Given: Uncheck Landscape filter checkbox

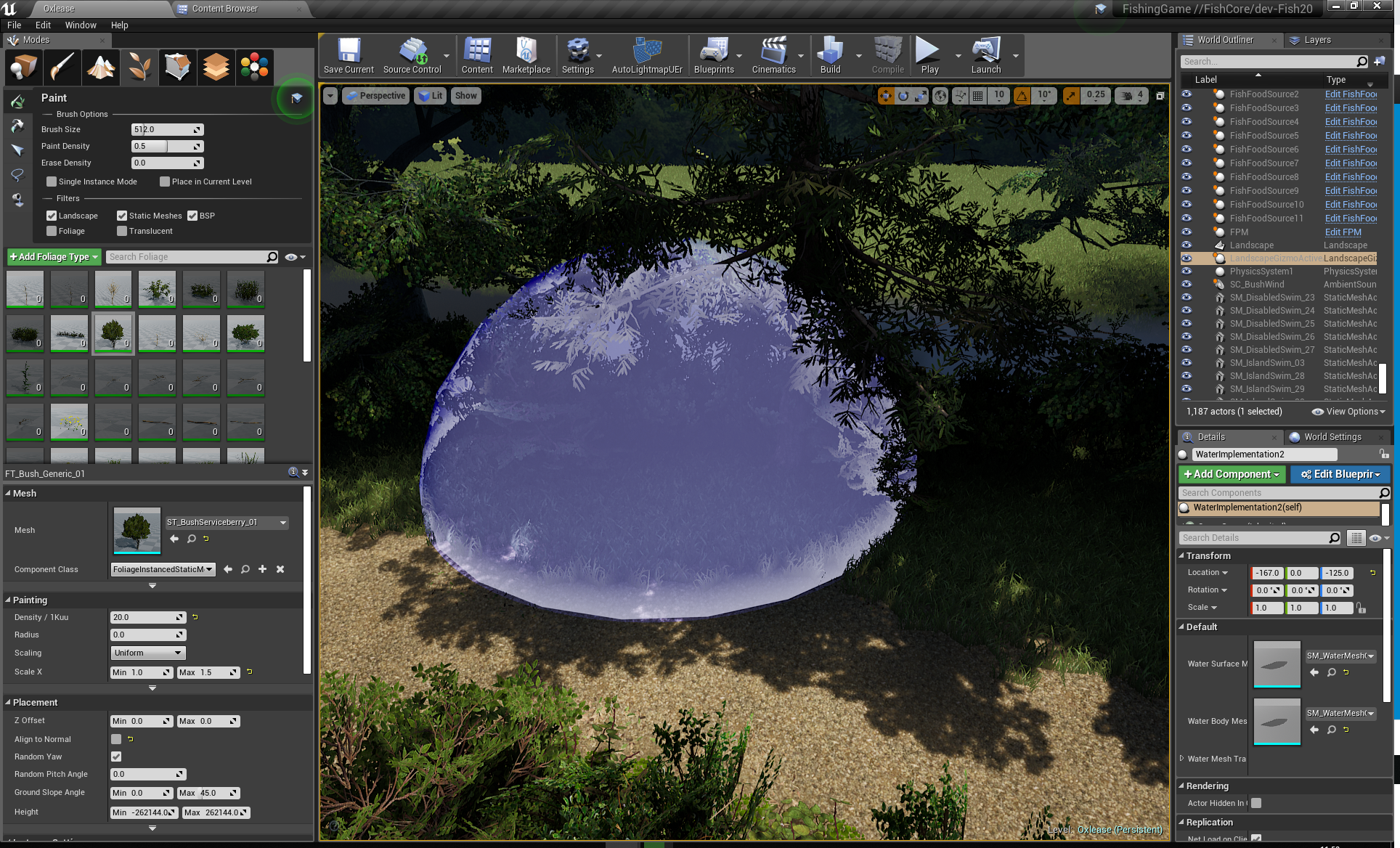Looking at the screenshot, I should click(x=52, y=216).
